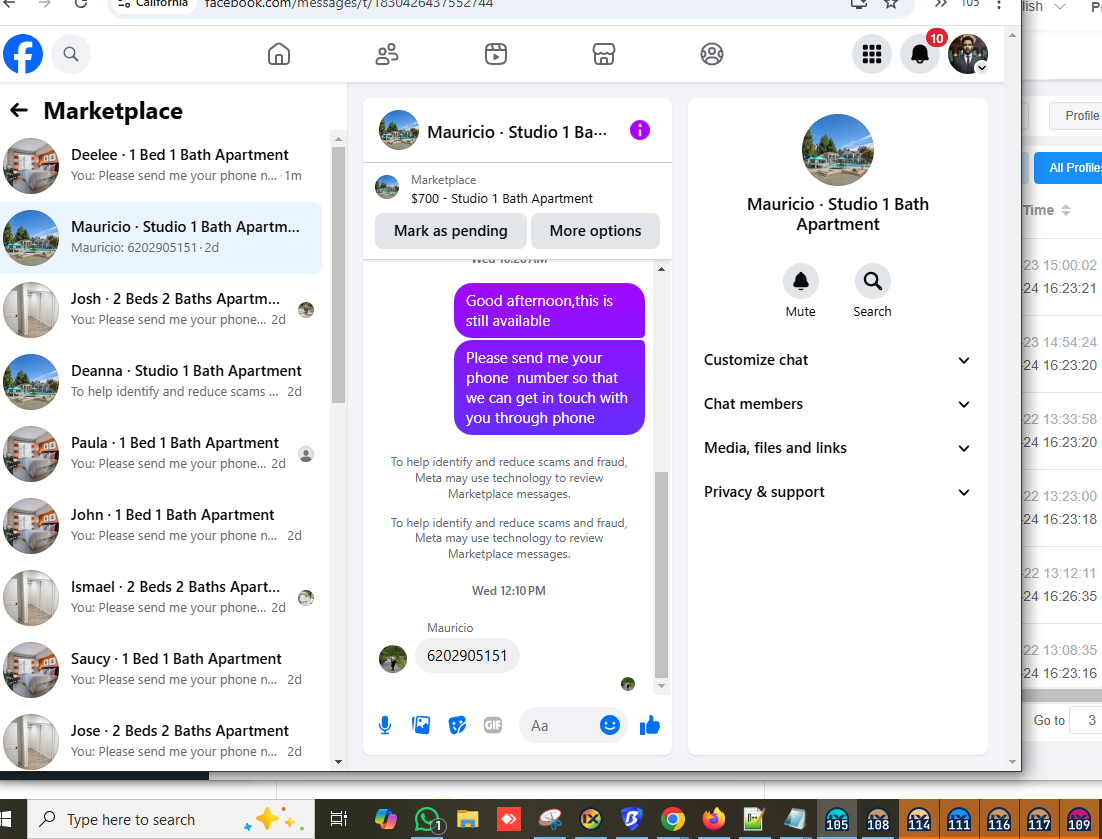Record a voice clip with the microphone icon
1102x839 pixels.
(384, 725)
